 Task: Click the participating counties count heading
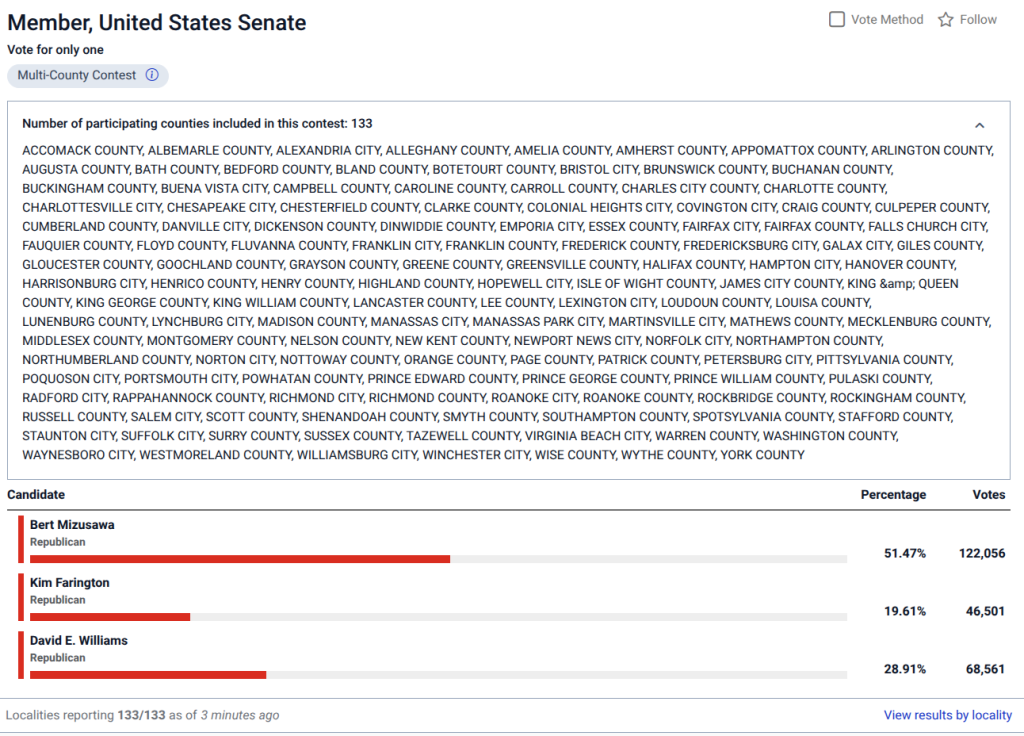[197, 124]
